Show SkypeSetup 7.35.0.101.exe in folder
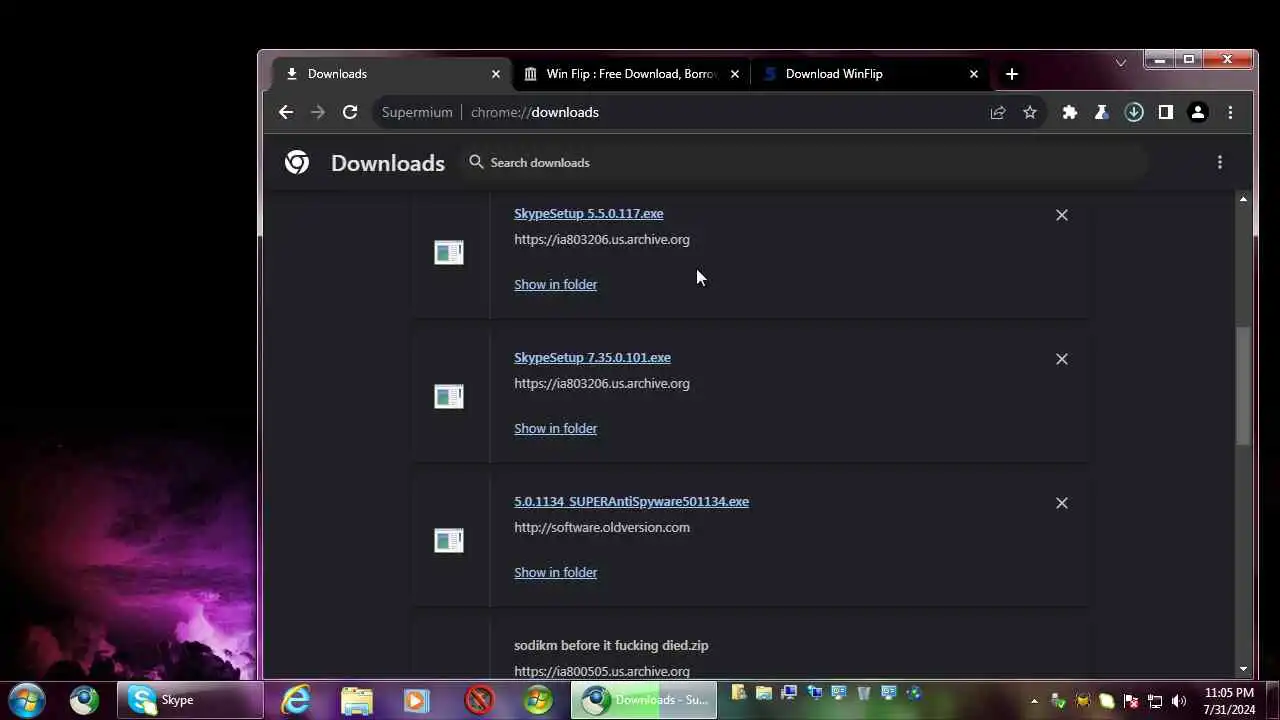This screenshot has width=1280, height=720. [x=555, y=428]
